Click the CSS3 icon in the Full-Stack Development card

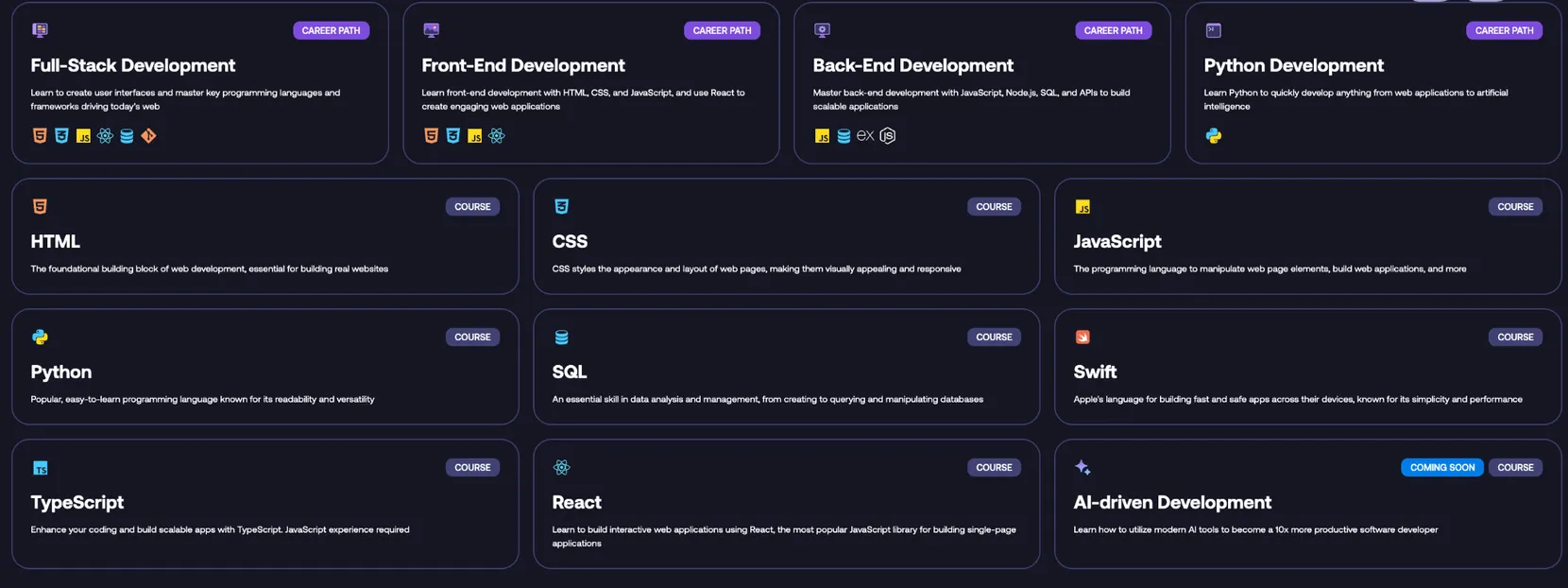61,136
